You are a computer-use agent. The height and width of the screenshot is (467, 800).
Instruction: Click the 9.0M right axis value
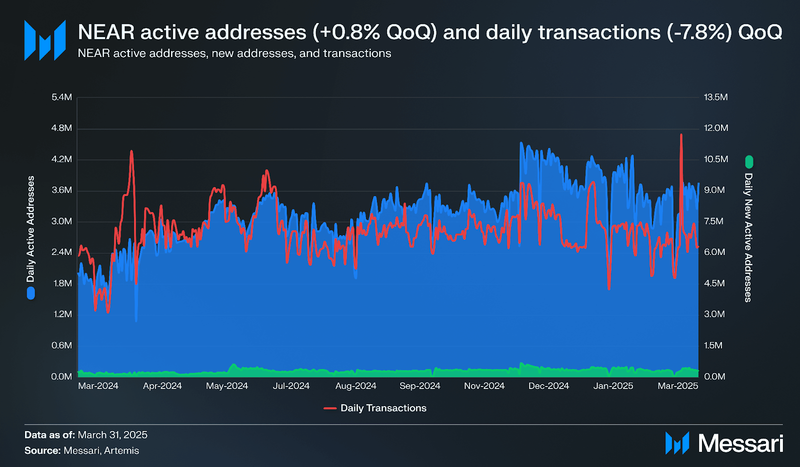pyautogui.click(x=714, y=190)
